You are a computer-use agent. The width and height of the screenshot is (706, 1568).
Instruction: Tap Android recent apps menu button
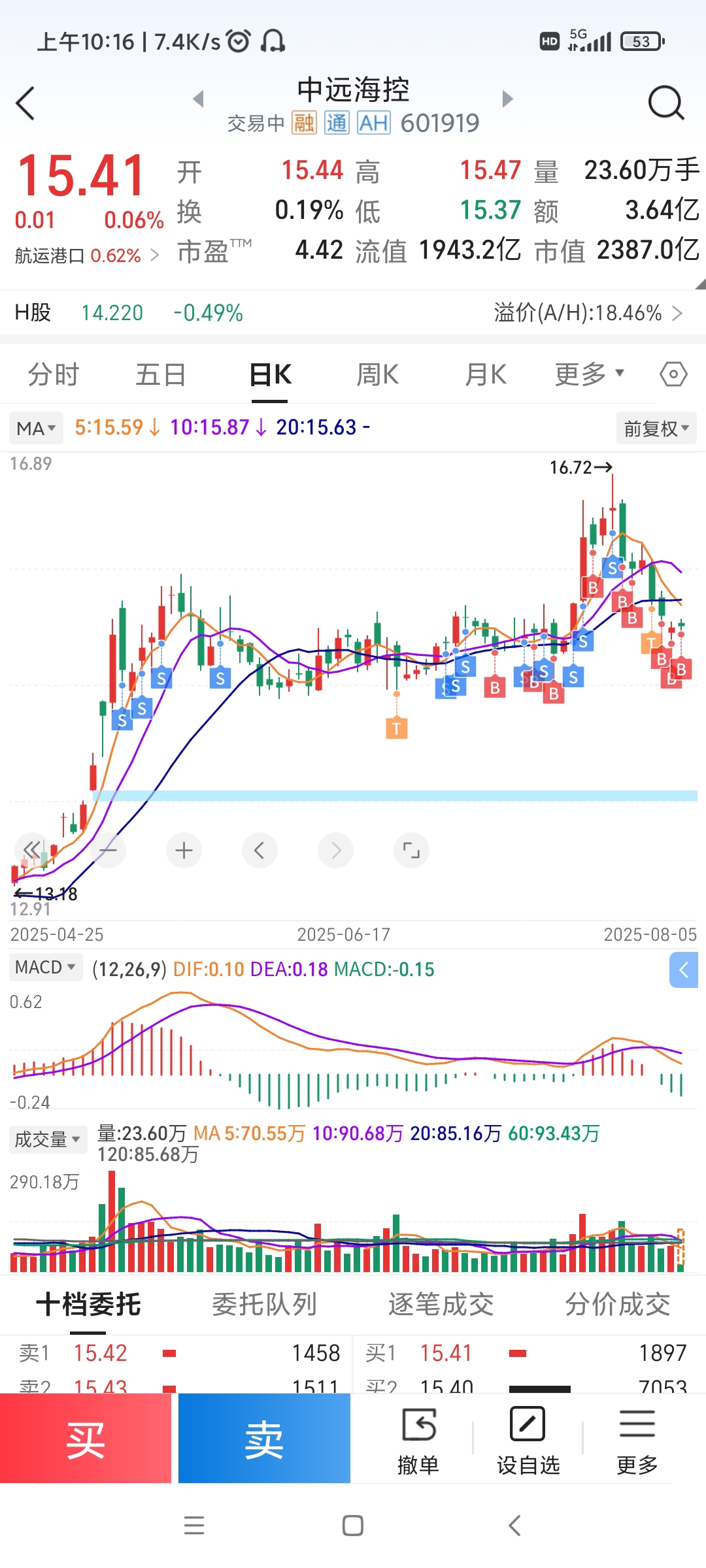tap(194, 1526)
